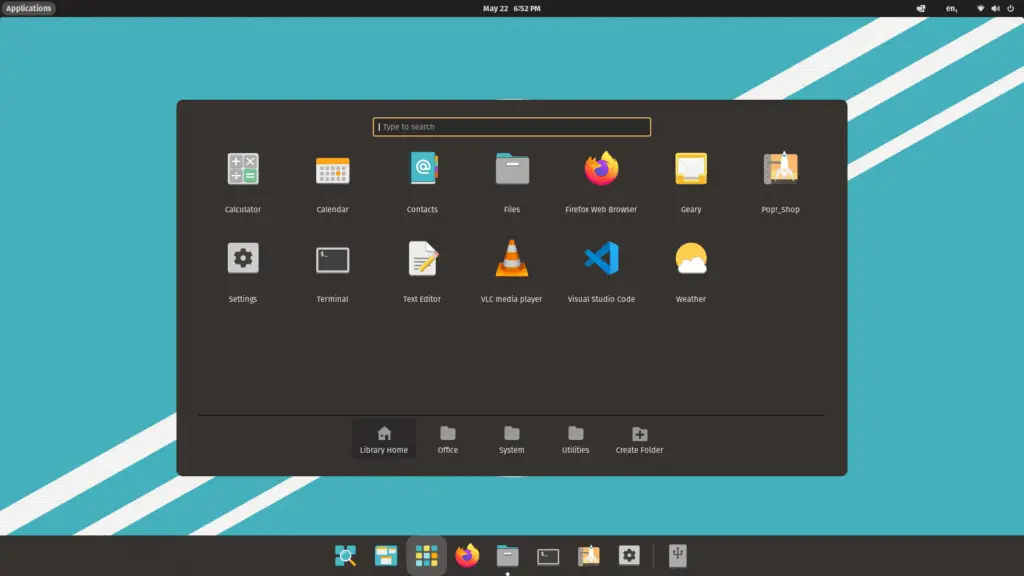Viewport: 1024px width, 576px height.
Task: Click the launcher search icon in the dock
Action: pyautogui.click(x=345, y=556)
